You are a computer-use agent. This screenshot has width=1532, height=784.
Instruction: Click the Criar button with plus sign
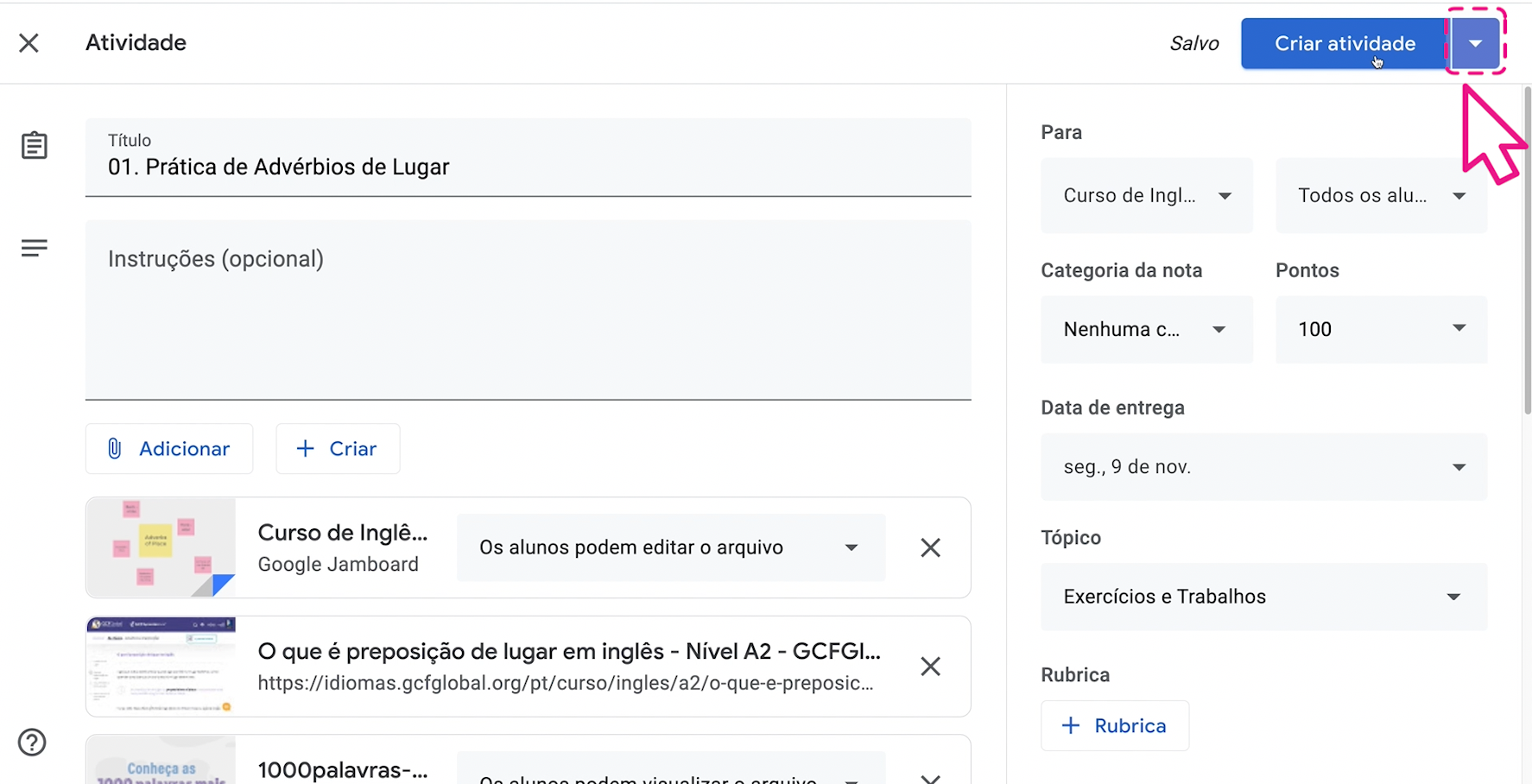(x=338, y=448)
